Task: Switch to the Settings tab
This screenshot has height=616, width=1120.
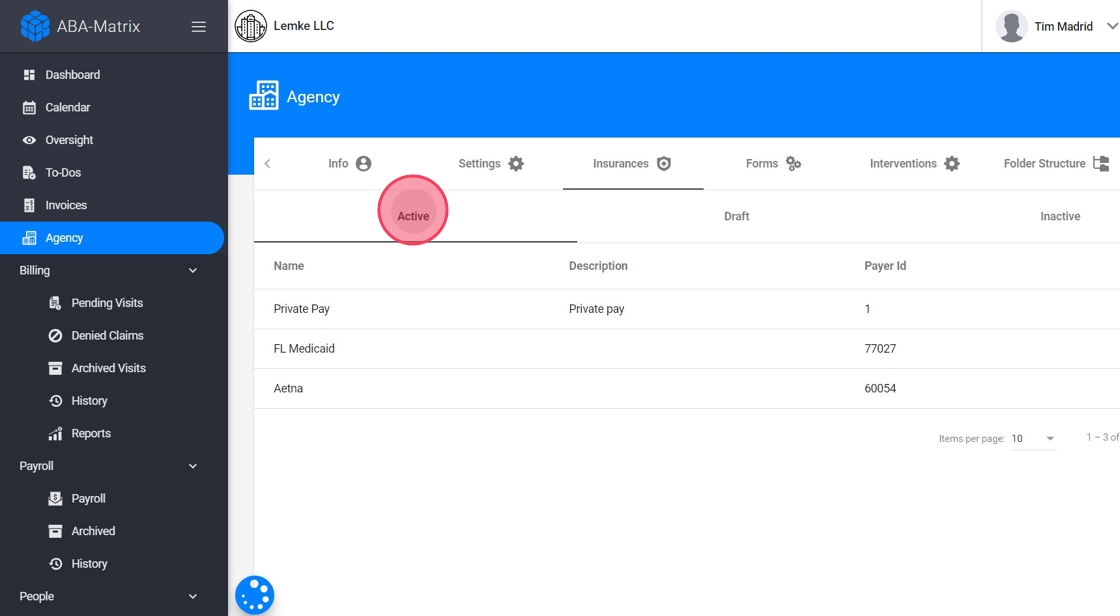Action: tap(491, 164)
